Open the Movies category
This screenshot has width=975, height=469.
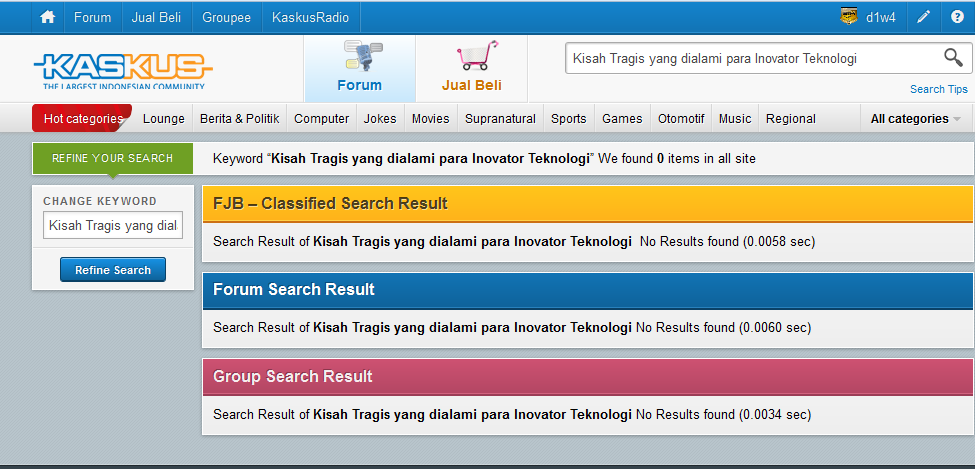pos(430,119)
